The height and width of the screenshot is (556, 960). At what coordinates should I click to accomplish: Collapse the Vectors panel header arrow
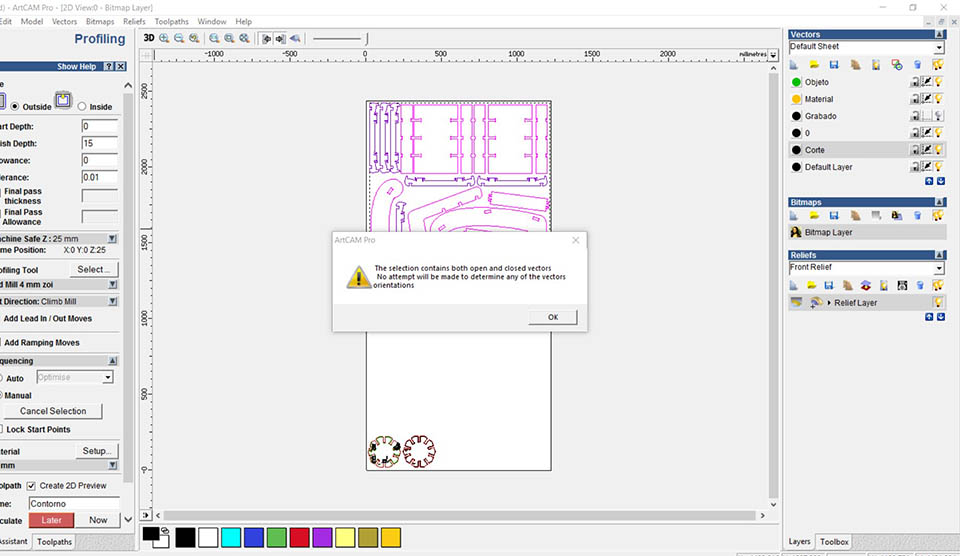(939, 34)
